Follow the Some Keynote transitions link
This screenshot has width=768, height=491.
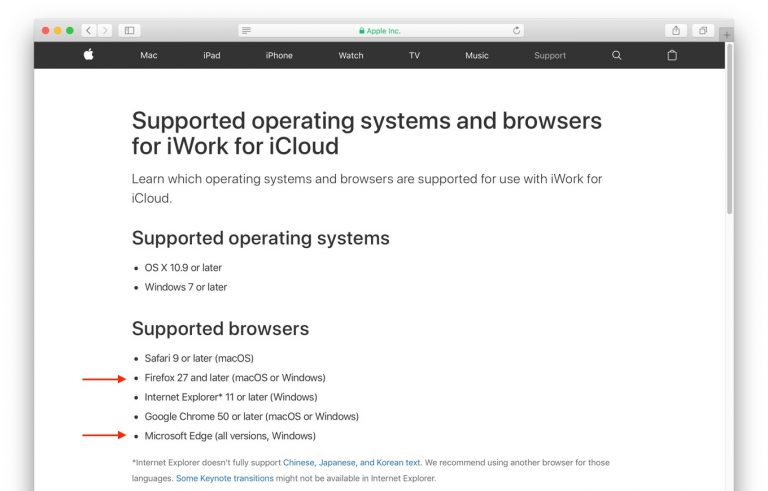tap(225, 478)
